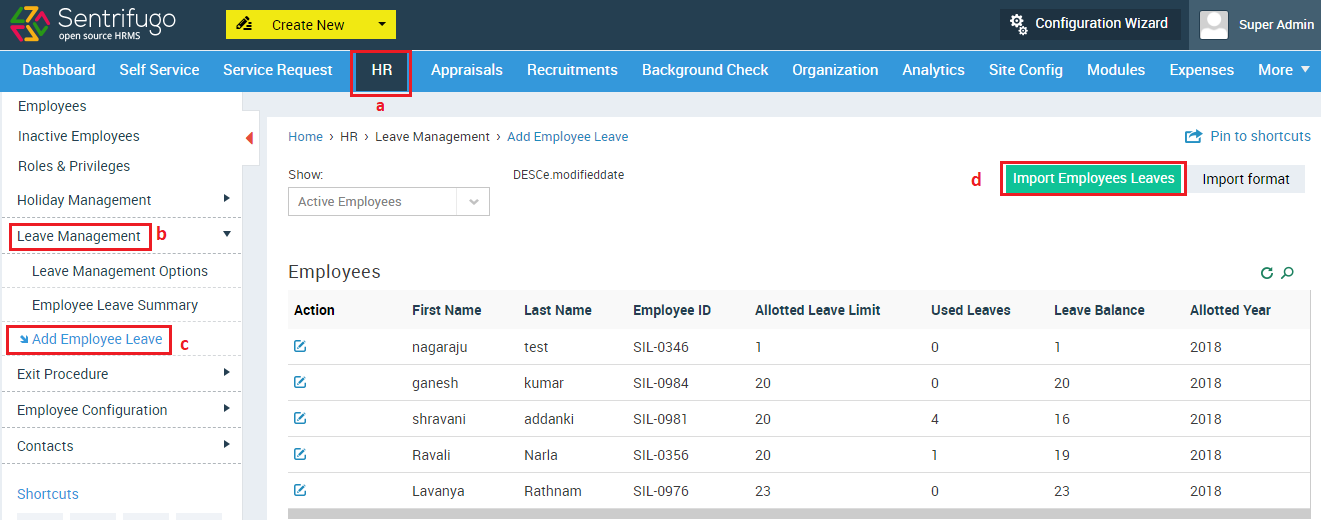Open the Configuration Wizard
This screenshot has width=1321, height=520.
tap(1090, 23)
